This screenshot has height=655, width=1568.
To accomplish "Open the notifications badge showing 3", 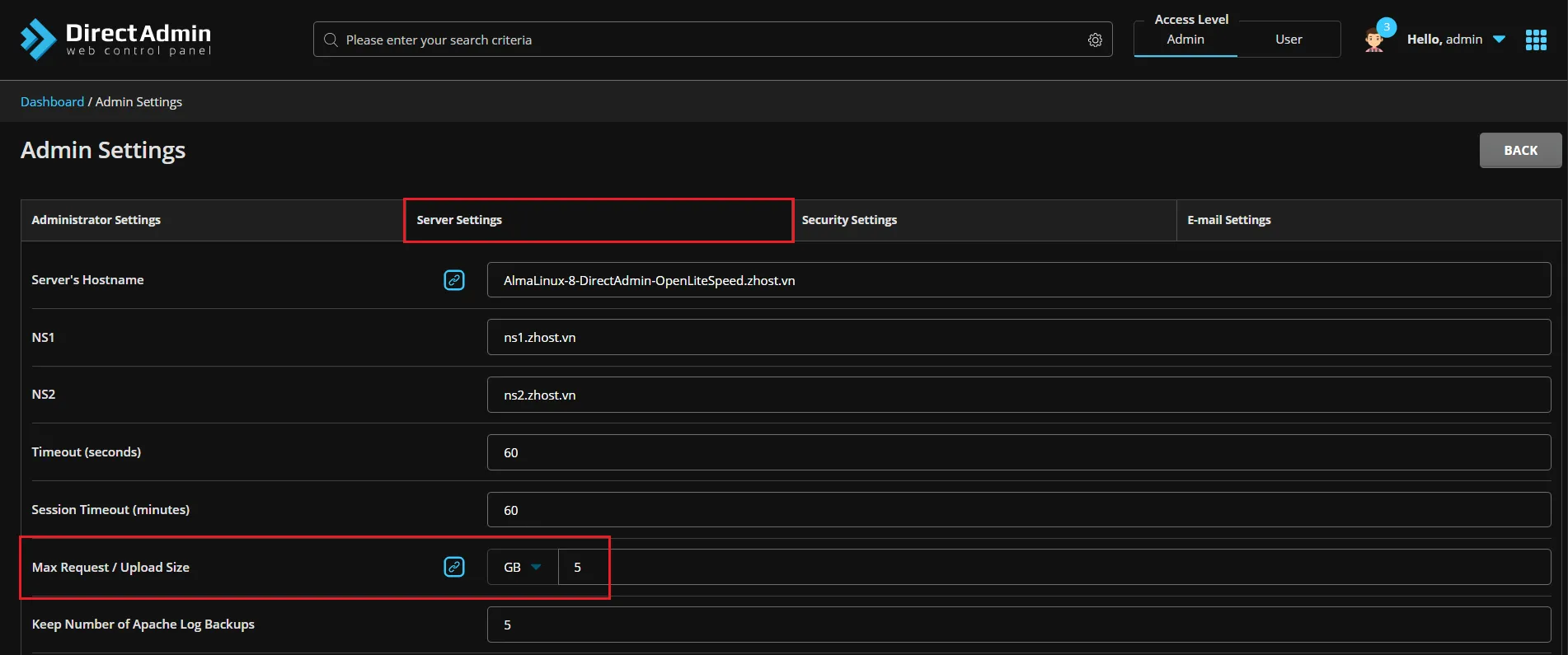I will click(x=1387, y=27).
